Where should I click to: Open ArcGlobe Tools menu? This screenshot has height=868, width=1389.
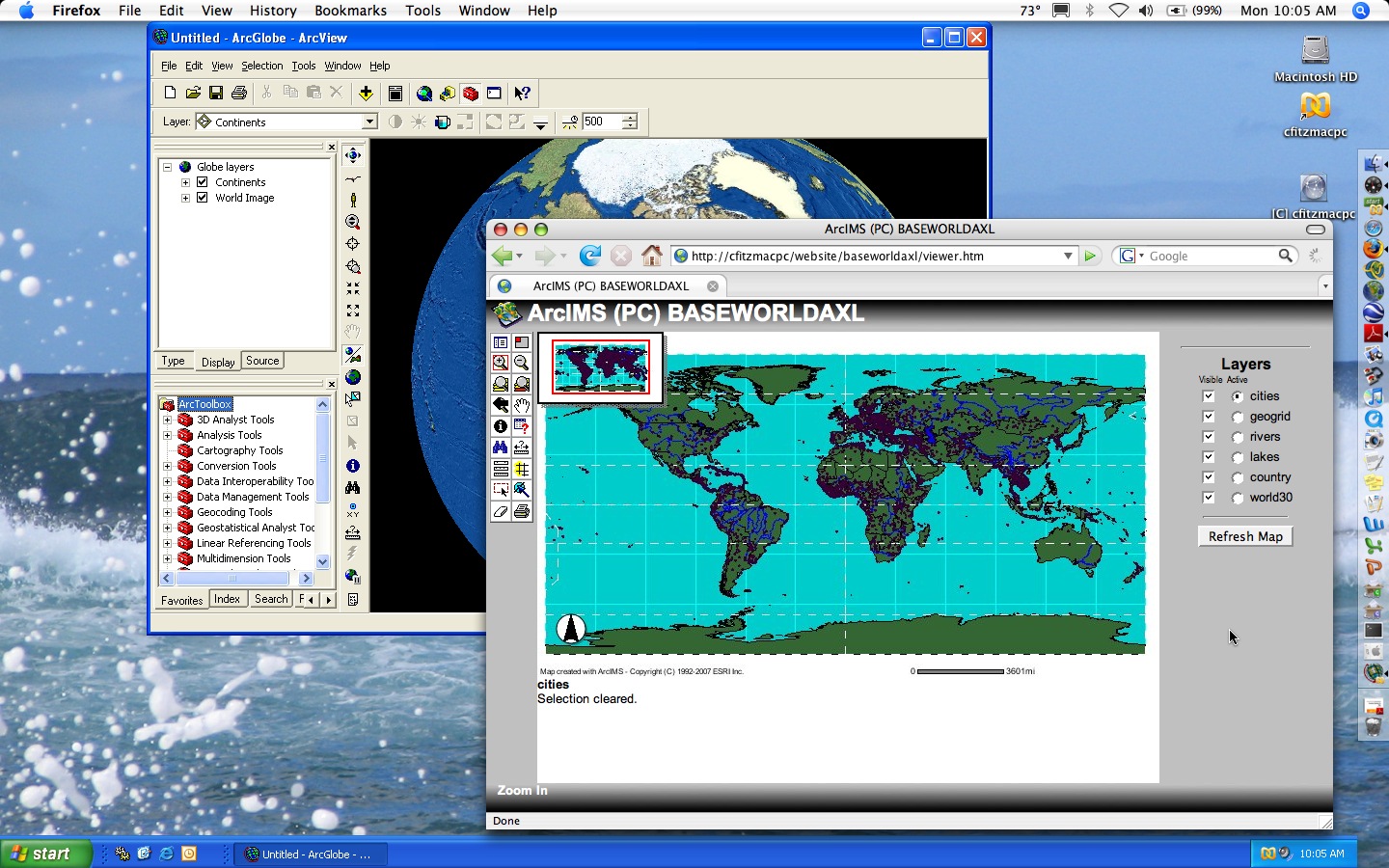pos(304,66)
